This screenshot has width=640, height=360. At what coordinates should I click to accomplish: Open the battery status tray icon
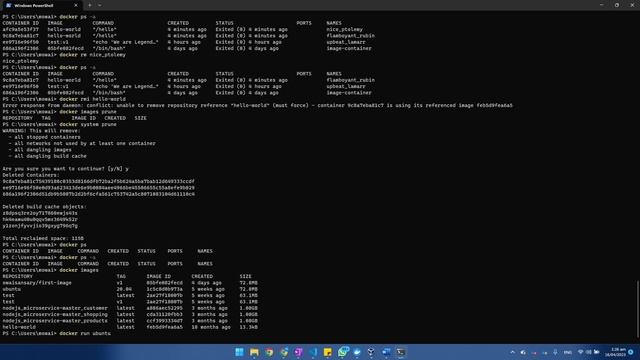[x=597, y=352]
